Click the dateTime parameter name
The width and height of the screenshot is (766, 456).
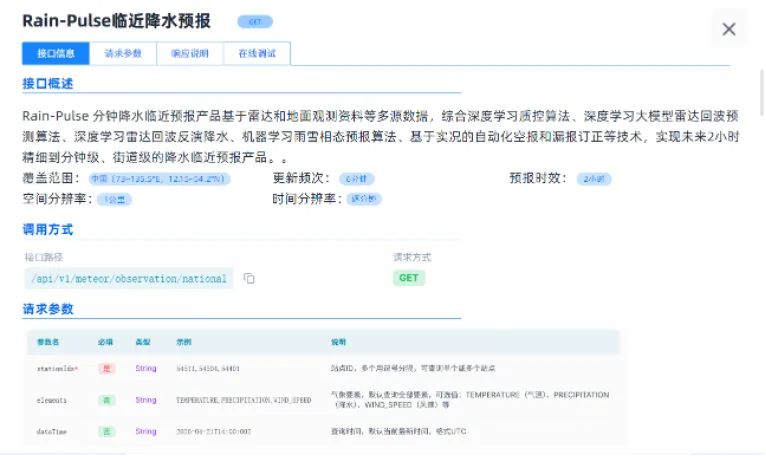point(51,432)
